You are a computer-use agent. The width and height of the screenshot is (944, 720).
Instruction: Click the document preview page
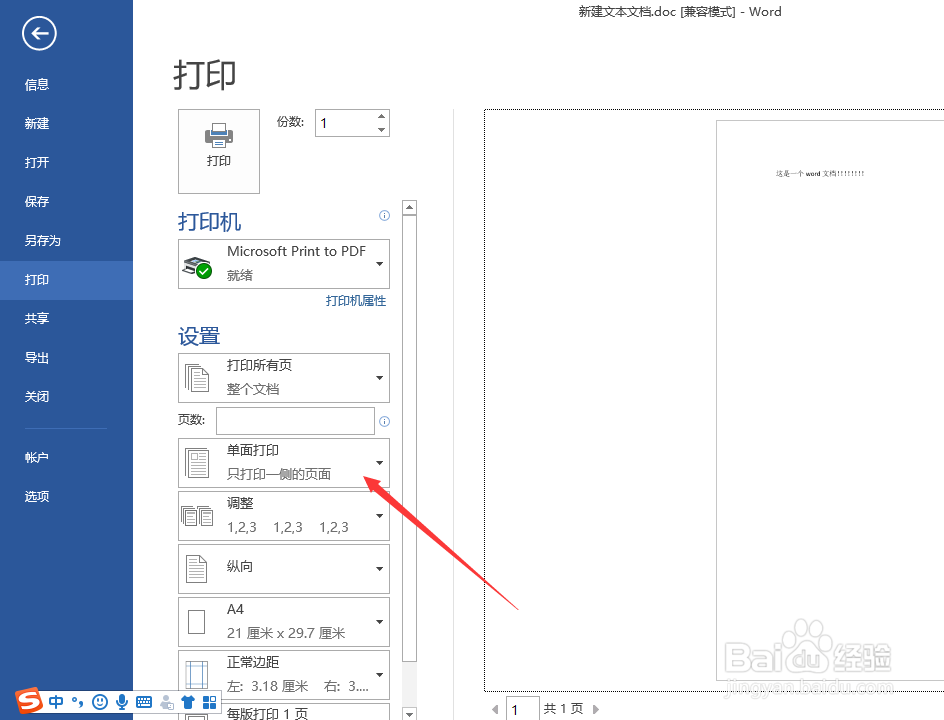pyautogui.click(x=830, y=400)
